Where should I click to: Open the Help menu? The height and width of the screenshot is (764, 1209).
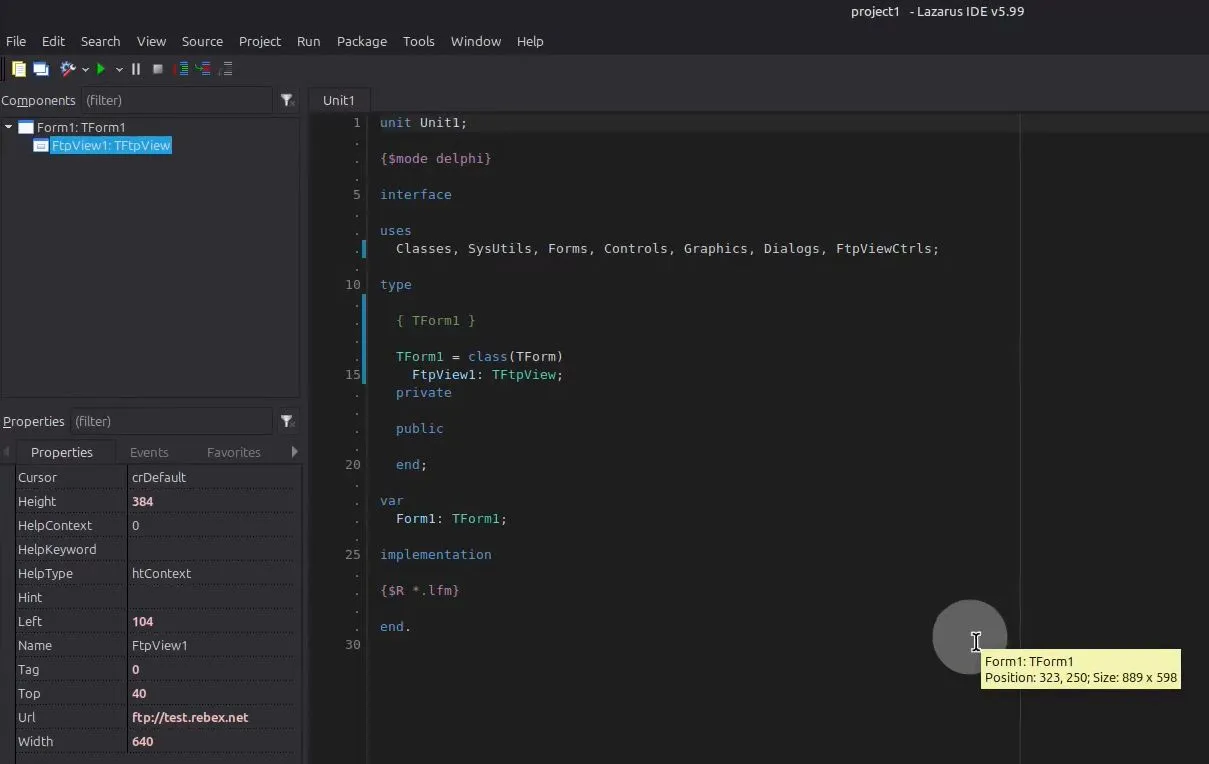point(530,41)
